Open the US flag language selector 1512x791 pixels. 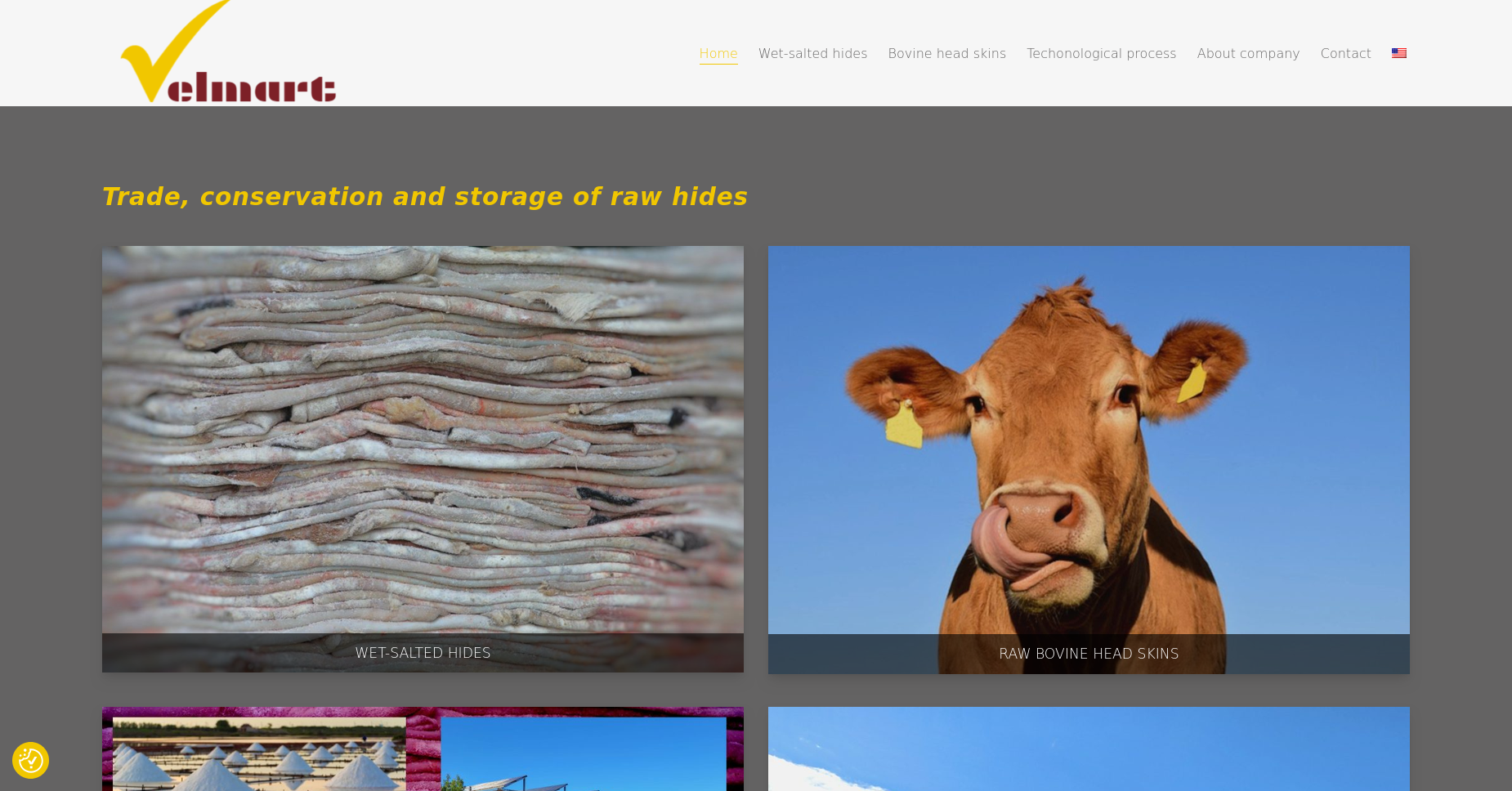[x=1398, y=53]
